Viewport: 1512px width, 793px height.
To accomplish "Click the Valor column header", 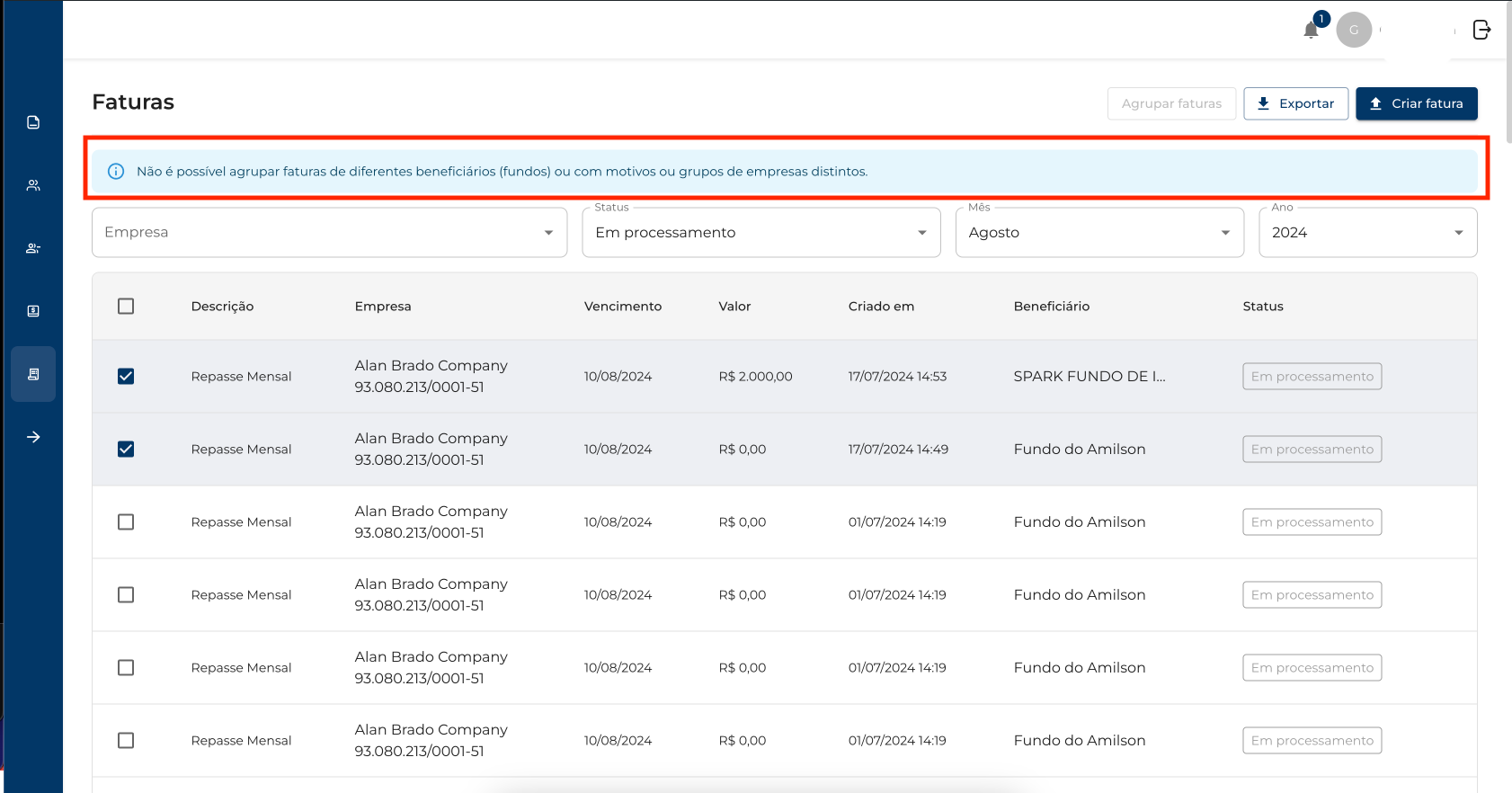I will click(x=734, y=307).
